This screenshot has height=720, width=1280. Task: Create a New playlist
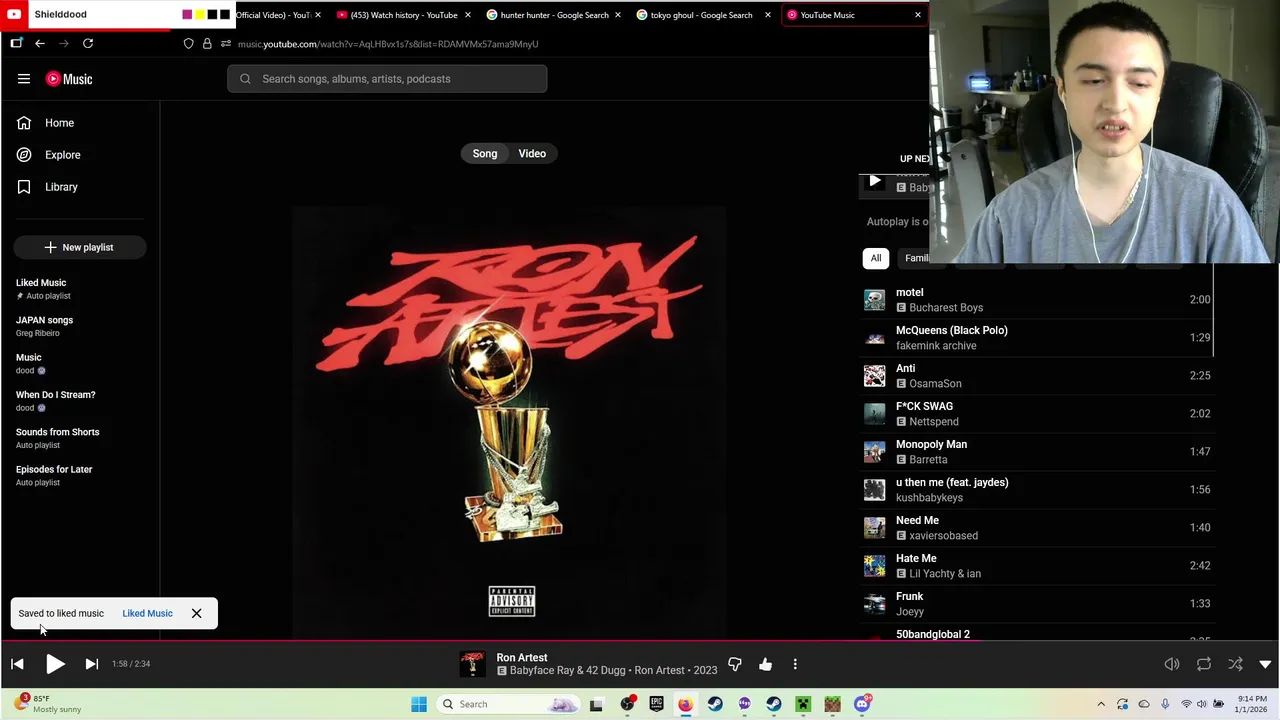(80, 247)
